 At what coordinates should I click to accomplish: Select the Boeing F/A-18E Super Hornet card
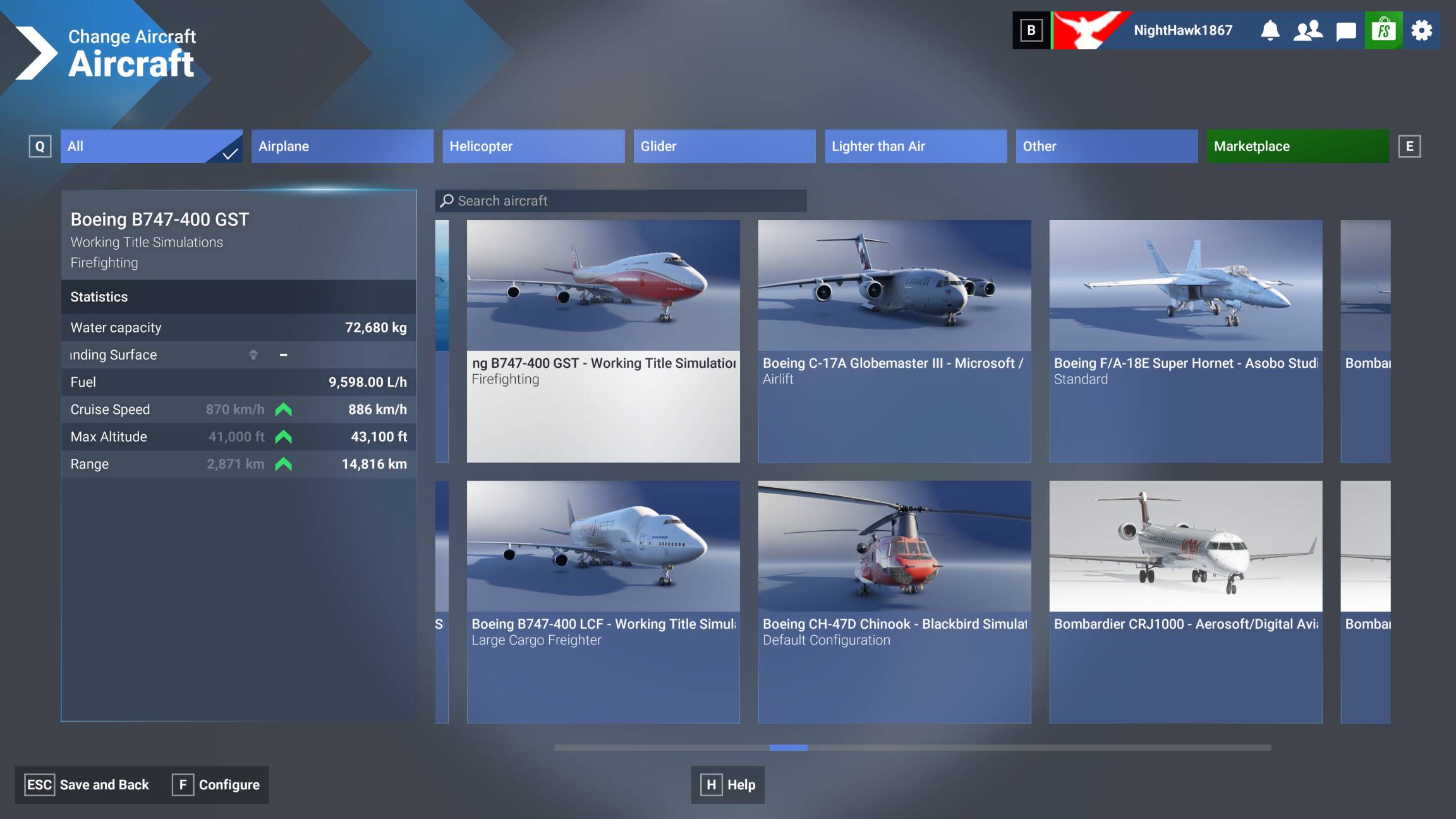point(1186,341)
